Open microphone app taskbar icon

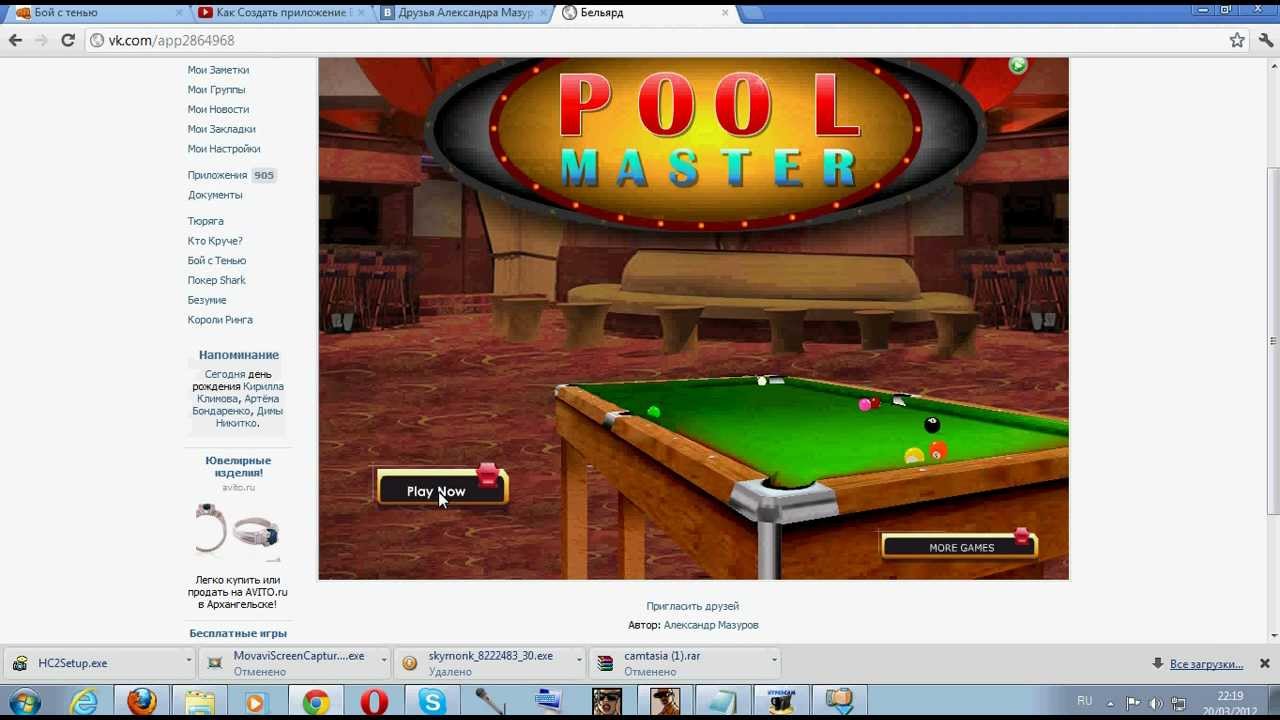pos(490,702)
